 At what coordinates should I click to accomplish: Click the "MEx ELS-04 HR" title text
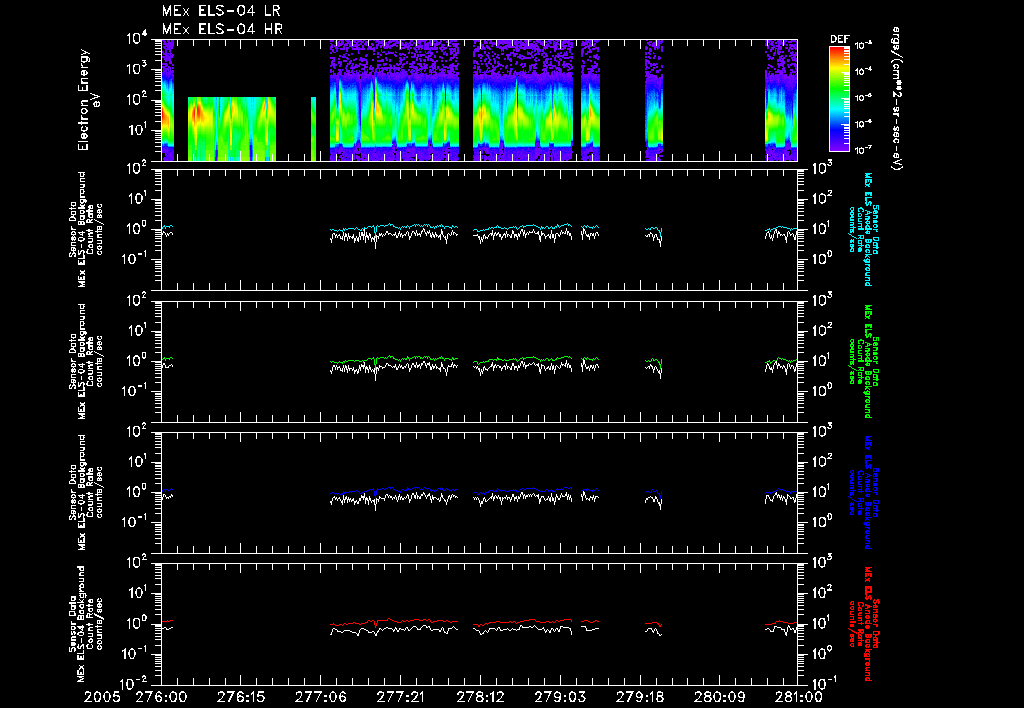click(222, 29)
